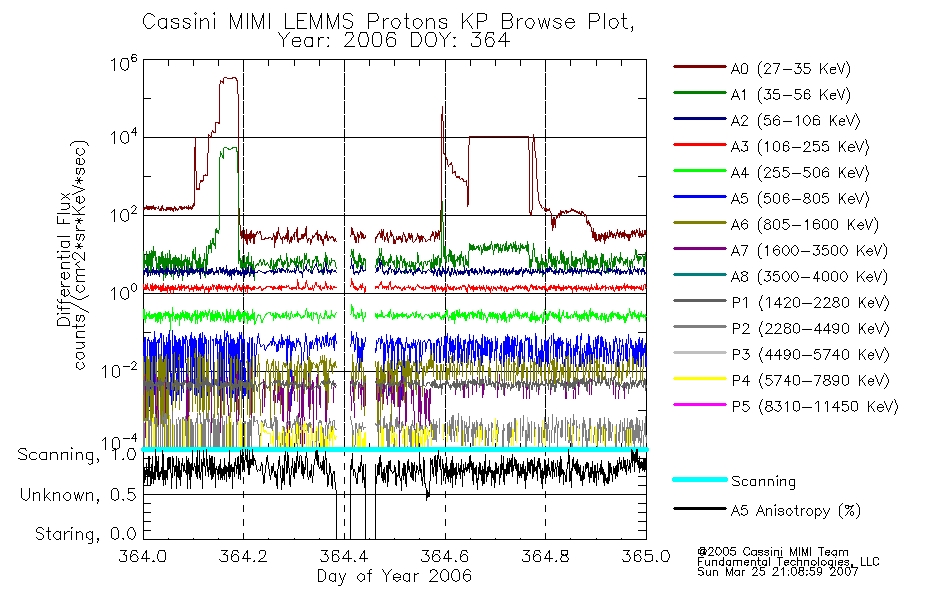Click the cyan Scanning legend line swatch

click(x=699, y=479)
